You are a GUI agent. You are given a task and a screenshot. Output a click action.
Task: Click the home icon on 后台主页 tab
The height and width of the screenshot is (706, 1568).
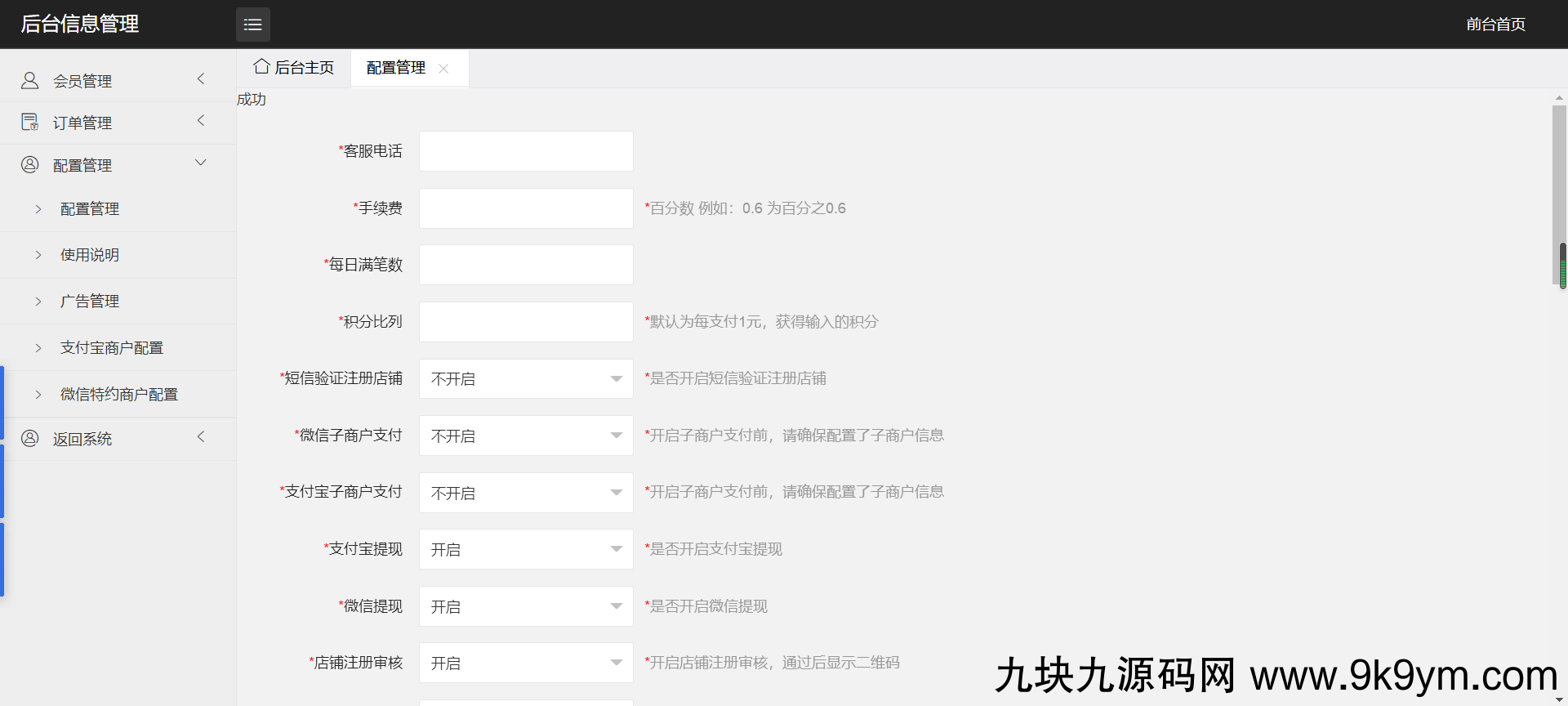click(261, 66)
